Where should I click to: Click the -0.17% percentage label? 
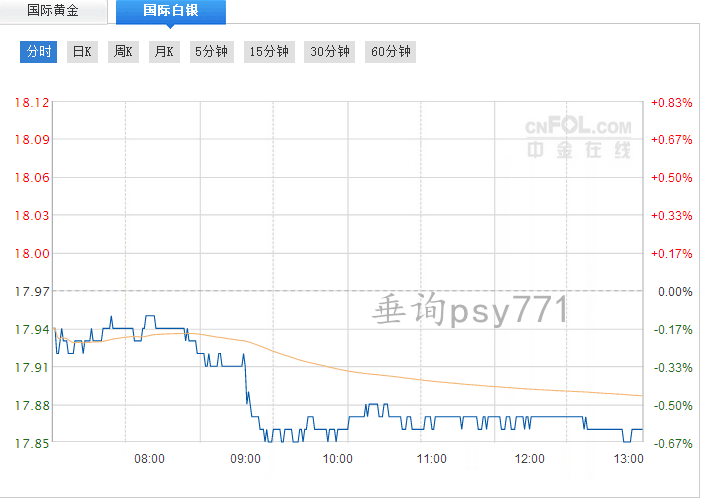coord(673,330)
